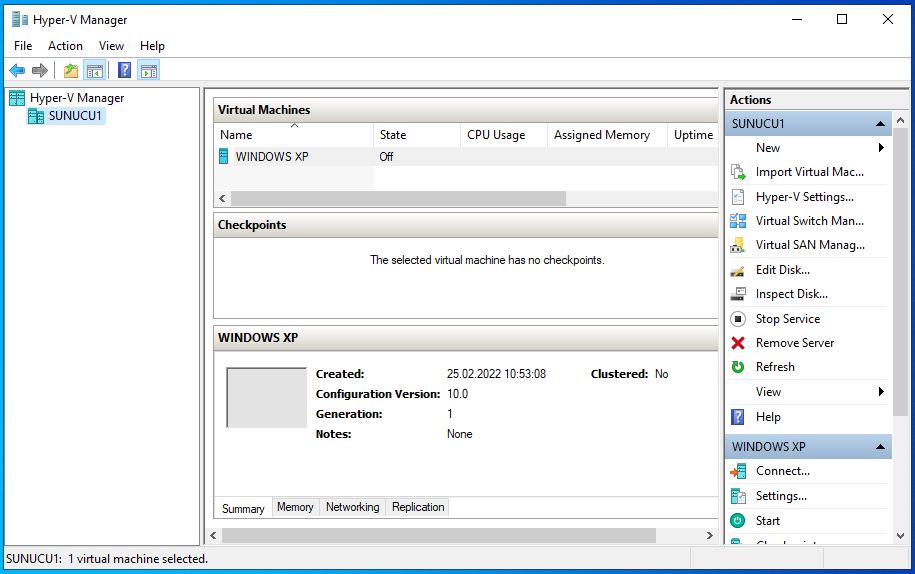Sort by Uptime column header
This screenshot has width=915, height=574.
coord(693,135)
